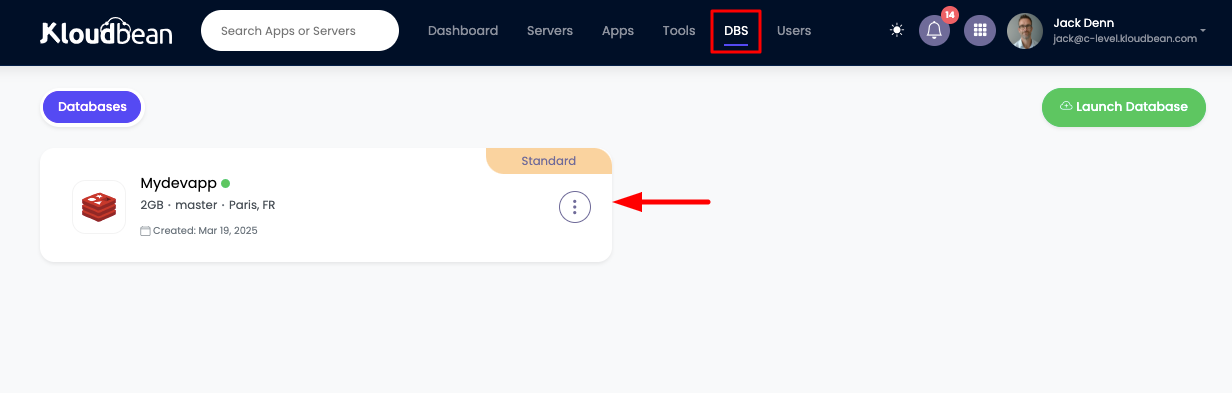1232x393 pixels.
Task: Open the Apps section
Action: 618,31
